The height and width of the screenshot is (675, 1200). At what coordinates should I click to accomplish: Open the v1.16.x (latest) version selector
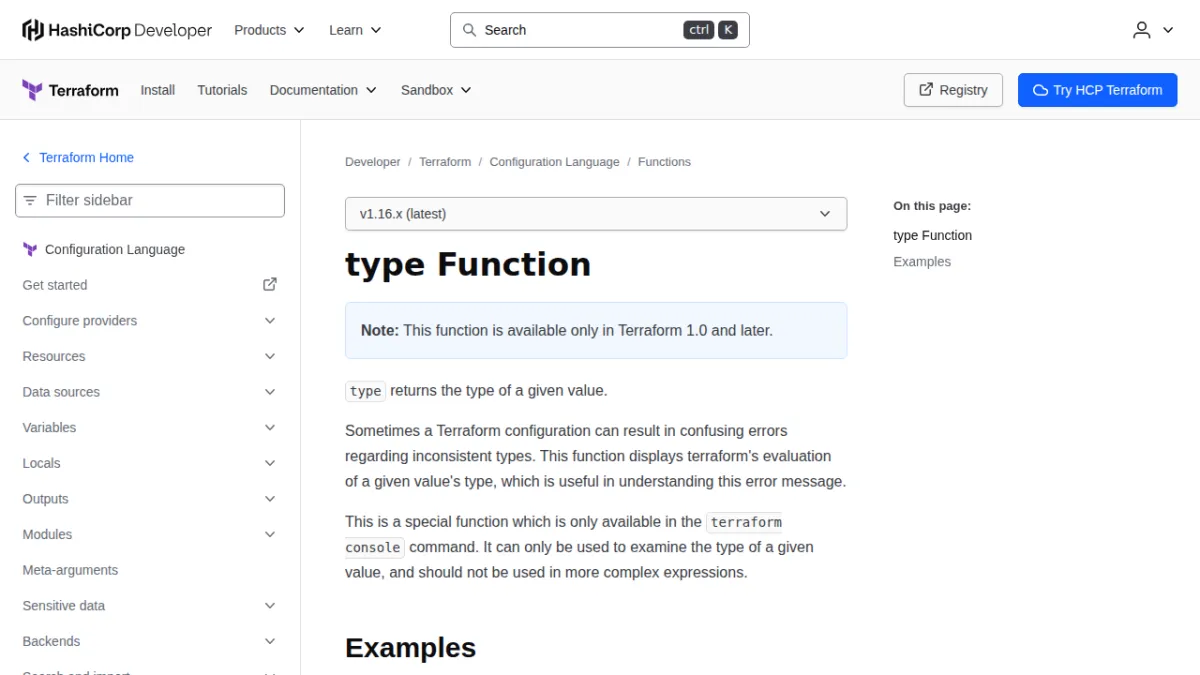click(596, 214)
